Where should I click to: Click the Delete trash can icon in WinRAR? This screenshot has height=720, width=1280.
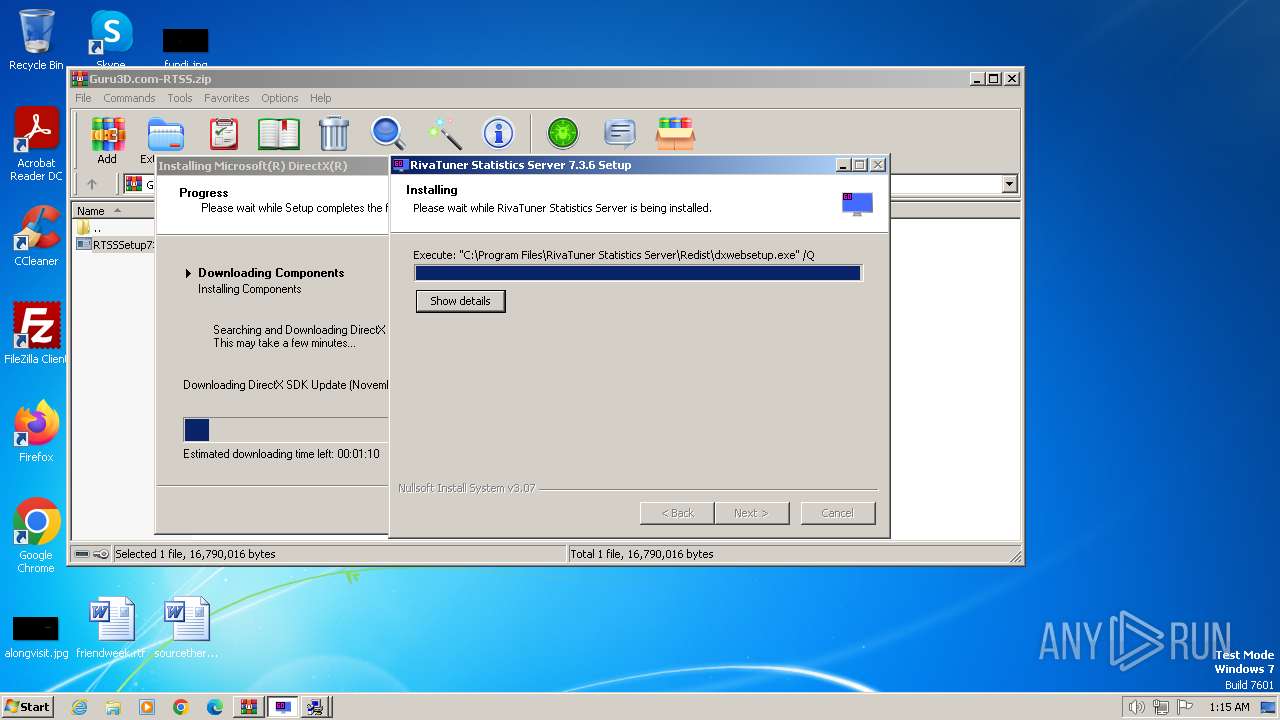[x=334, y=133]
